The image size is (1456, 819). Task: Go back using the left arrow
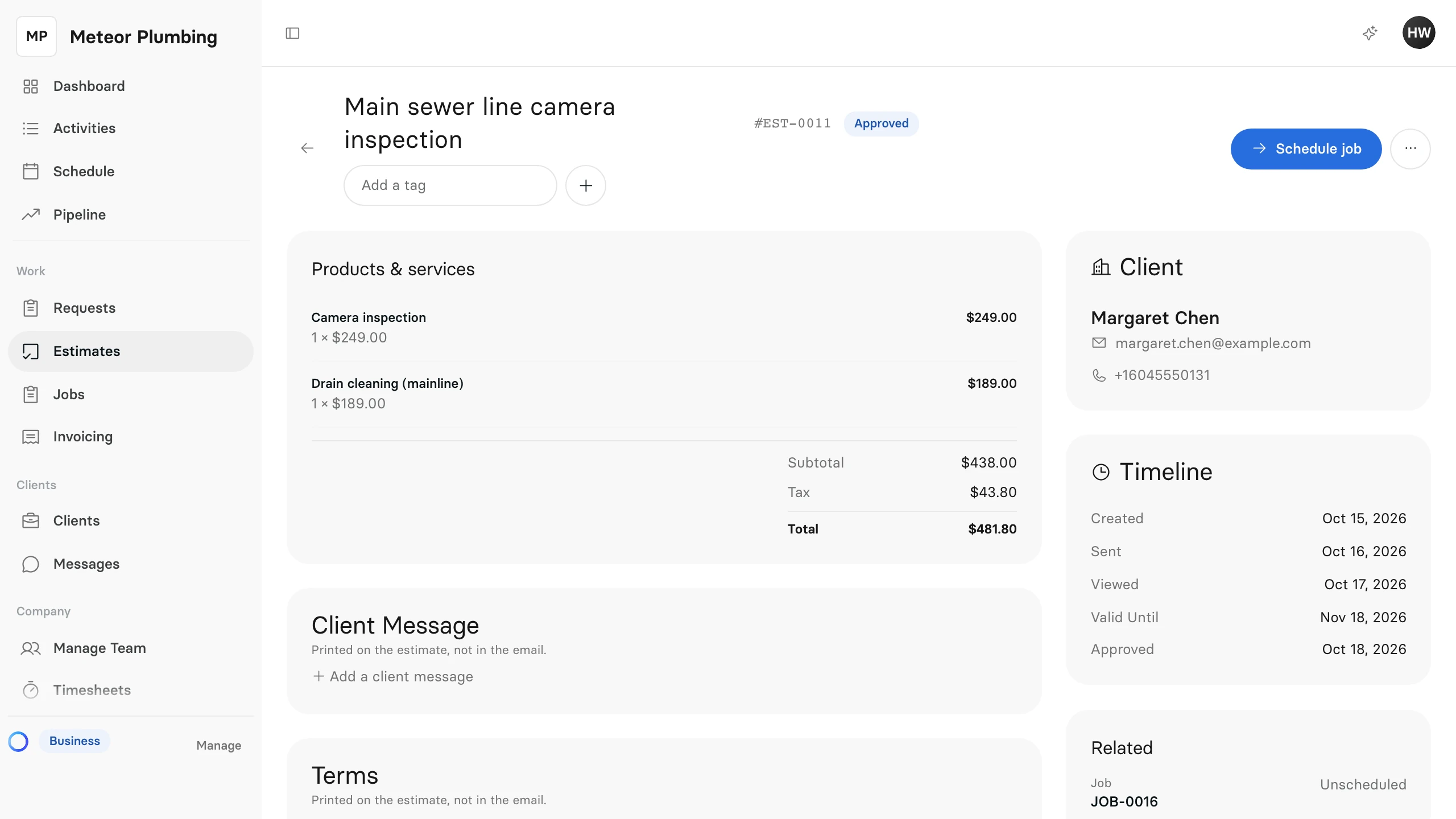pyautogui.click(x=307, y=148)
